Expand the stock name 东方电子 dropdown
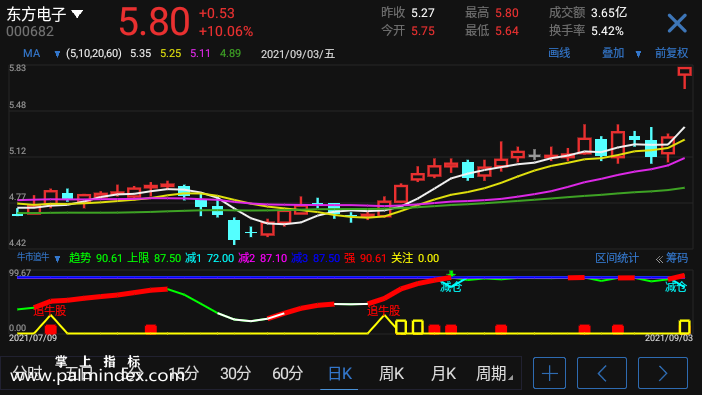The height and width of the screenshot is (395, 702). click(x=77, y=14)
